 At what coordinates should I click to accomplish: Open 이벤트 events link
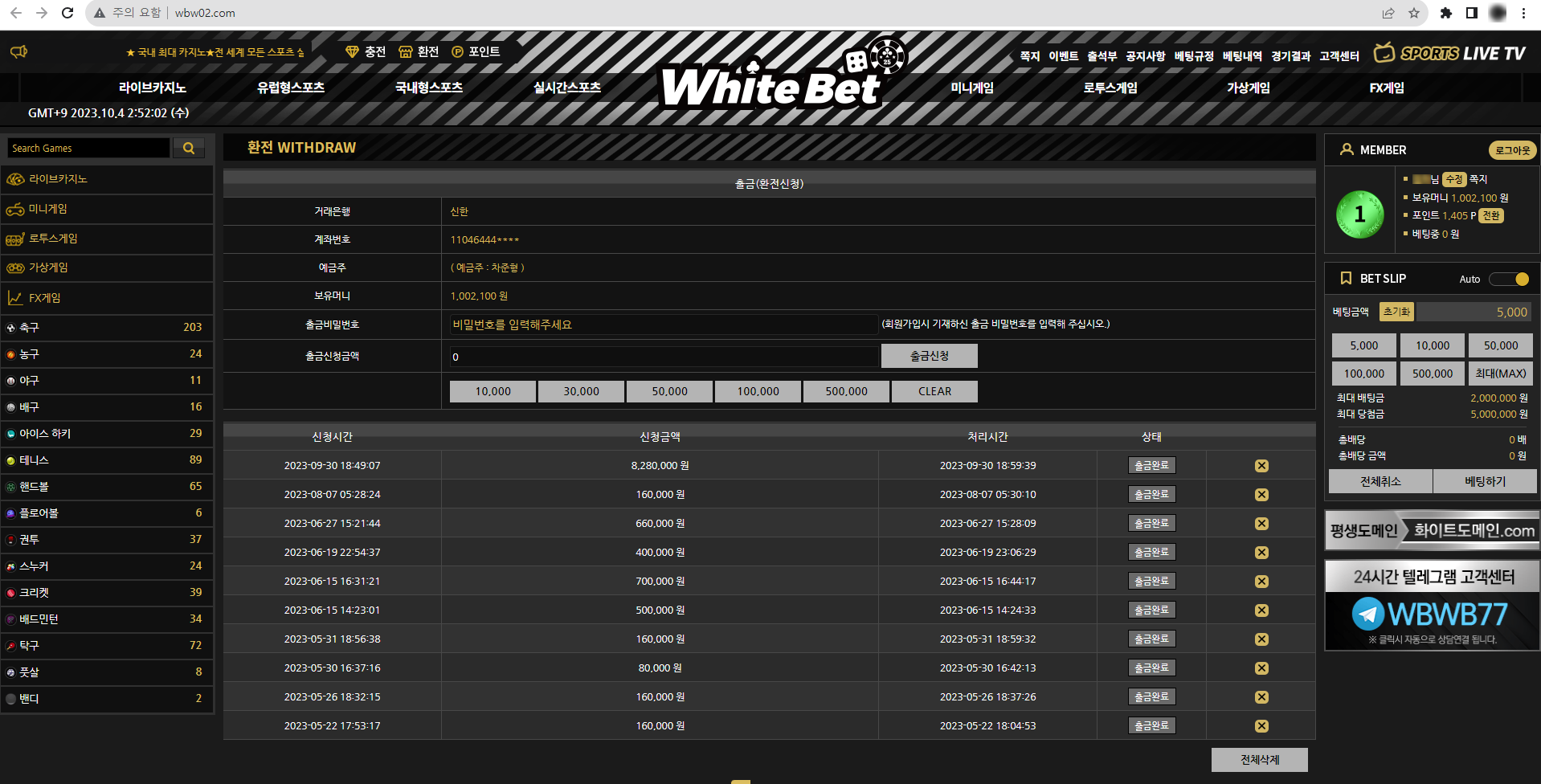[1064, 55]
